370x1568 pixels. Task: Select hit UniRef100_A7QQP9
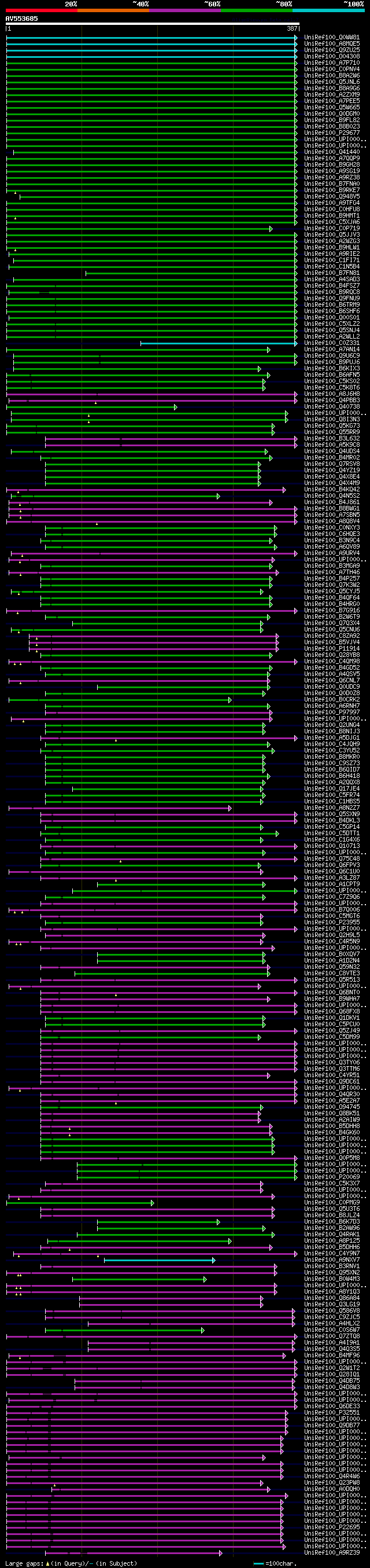pos(332,158)
